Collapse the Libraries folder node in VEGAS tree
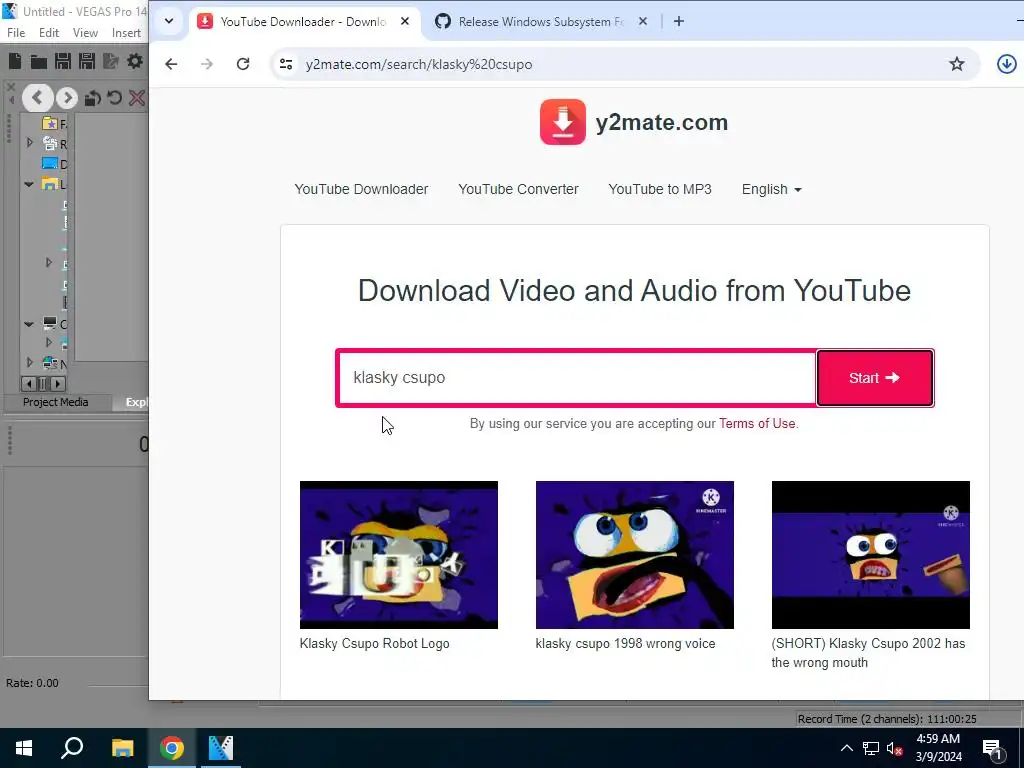The height and width of the screenshot is (768, 1024). (x=29, y=184)
